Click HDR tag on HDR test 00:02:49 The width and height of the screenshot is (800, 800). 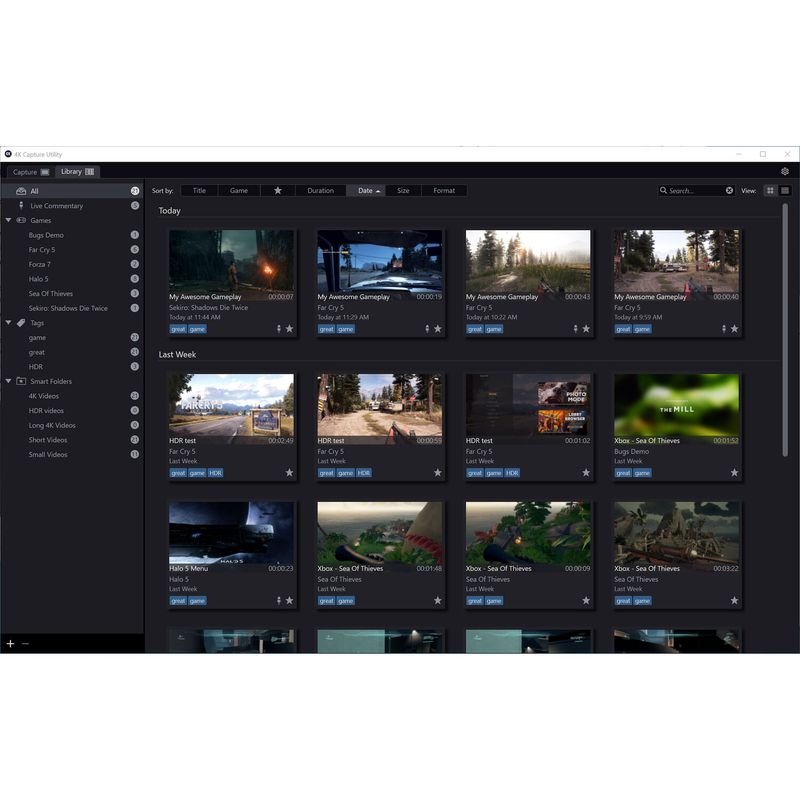215,473
